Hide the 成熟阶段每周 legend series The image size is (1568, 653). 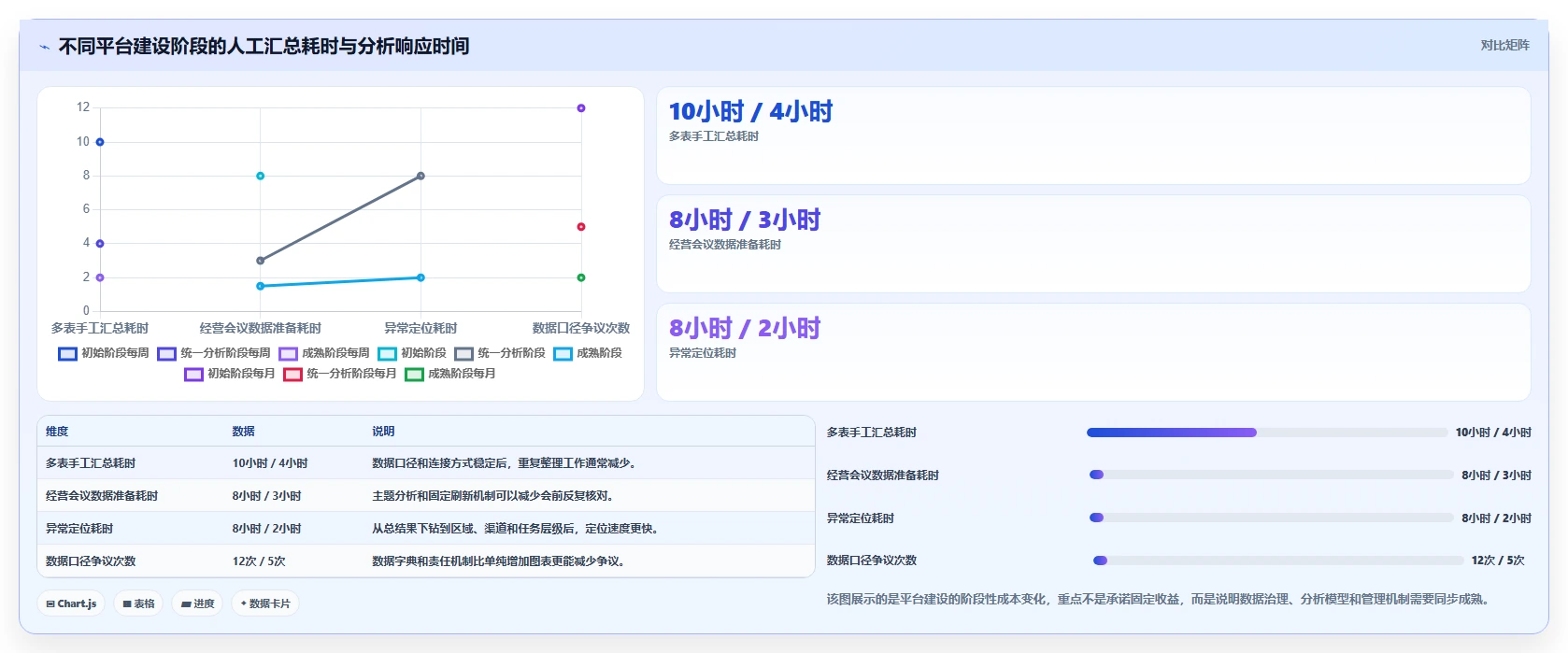324,353
